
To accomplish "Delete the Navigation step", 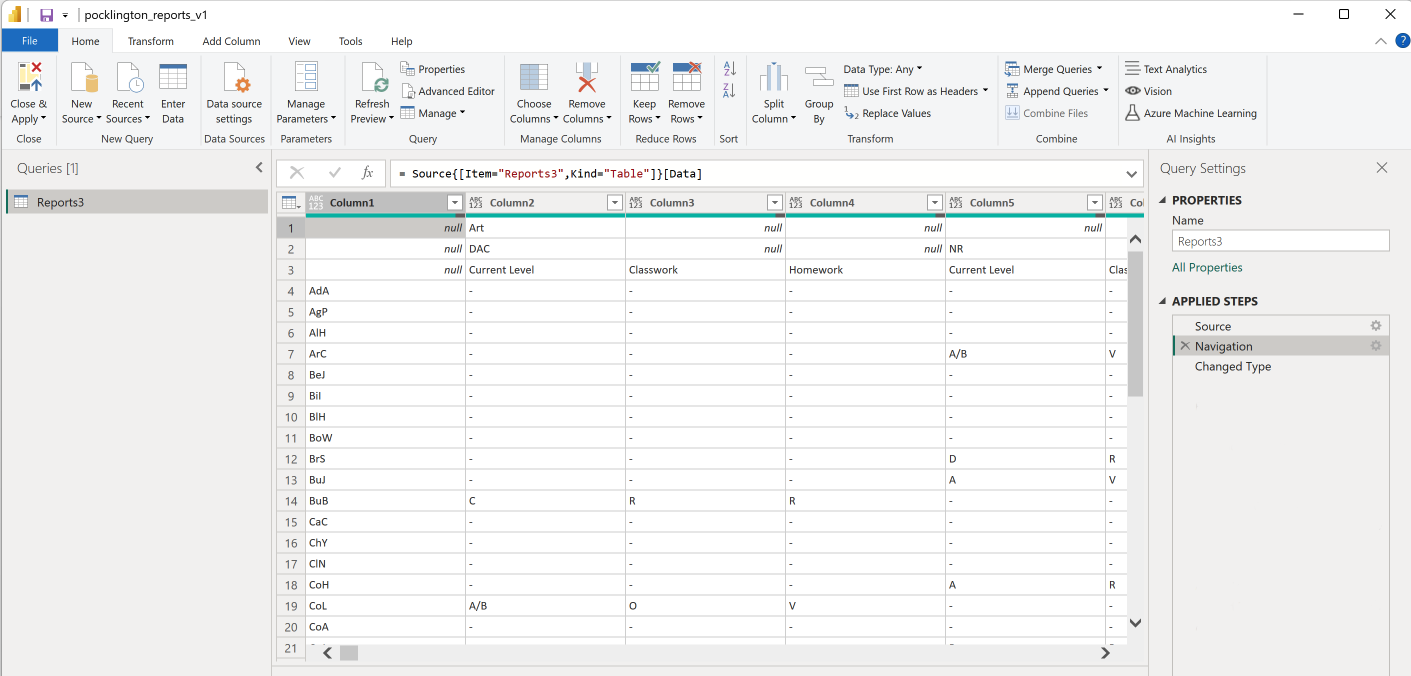I will pos(1185,346).
